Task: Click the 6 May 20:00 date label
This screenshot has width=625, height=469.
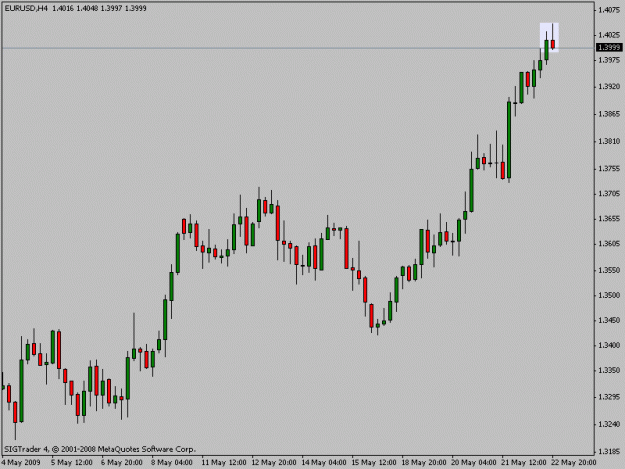Action: point(122,462)
